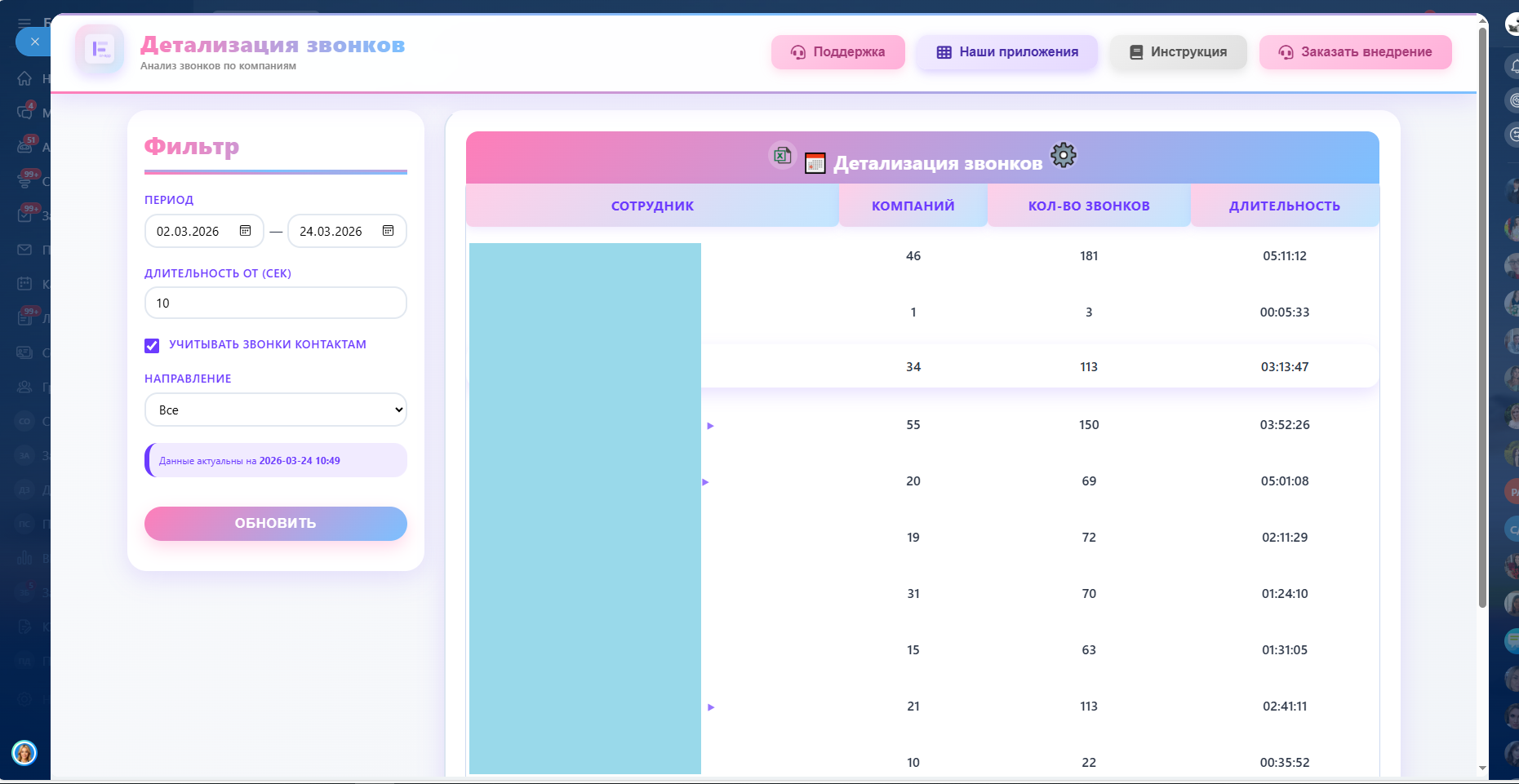Click the duration value 03:13:47

pos(1285,367)
